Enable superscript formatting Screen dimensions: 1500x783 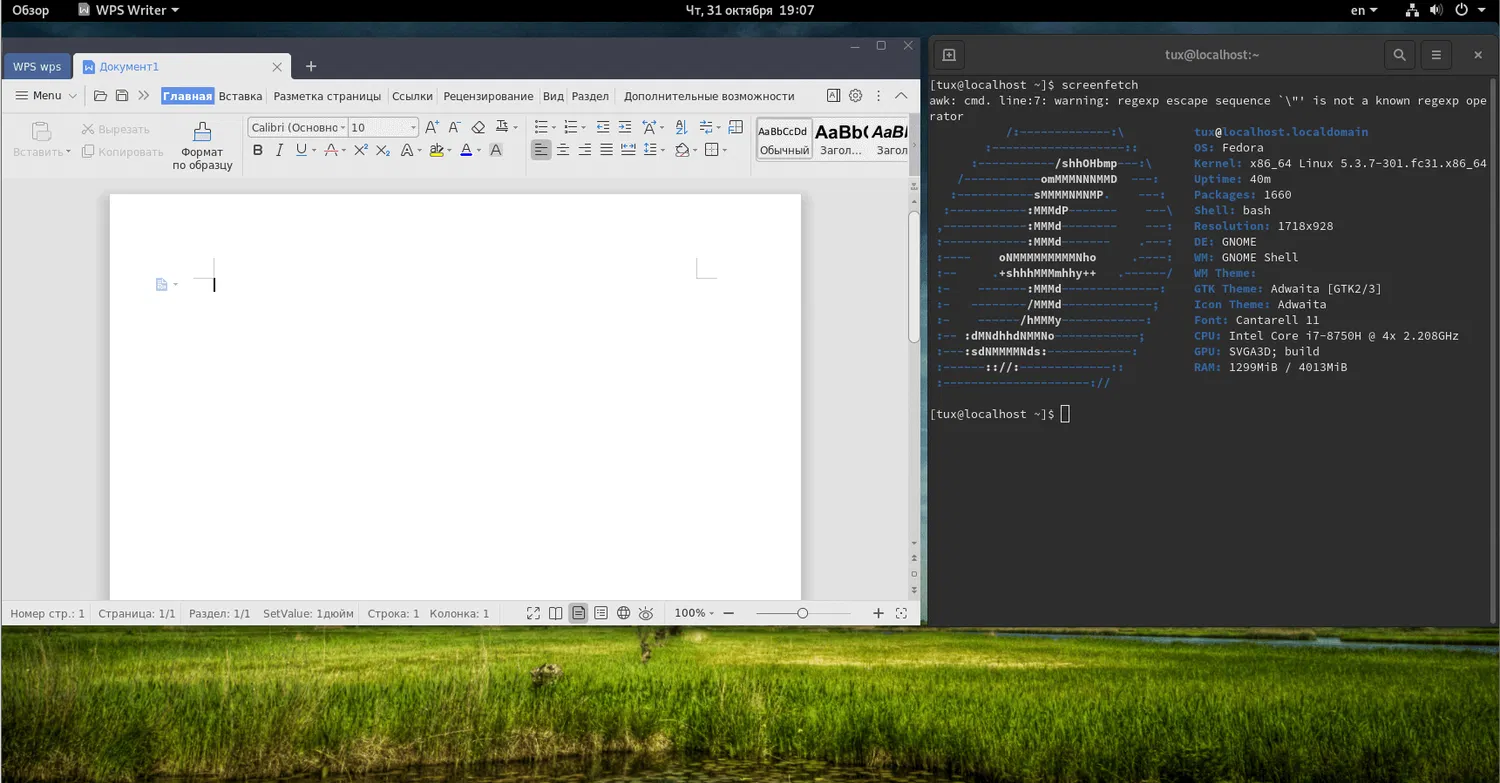tap(361, 150)
